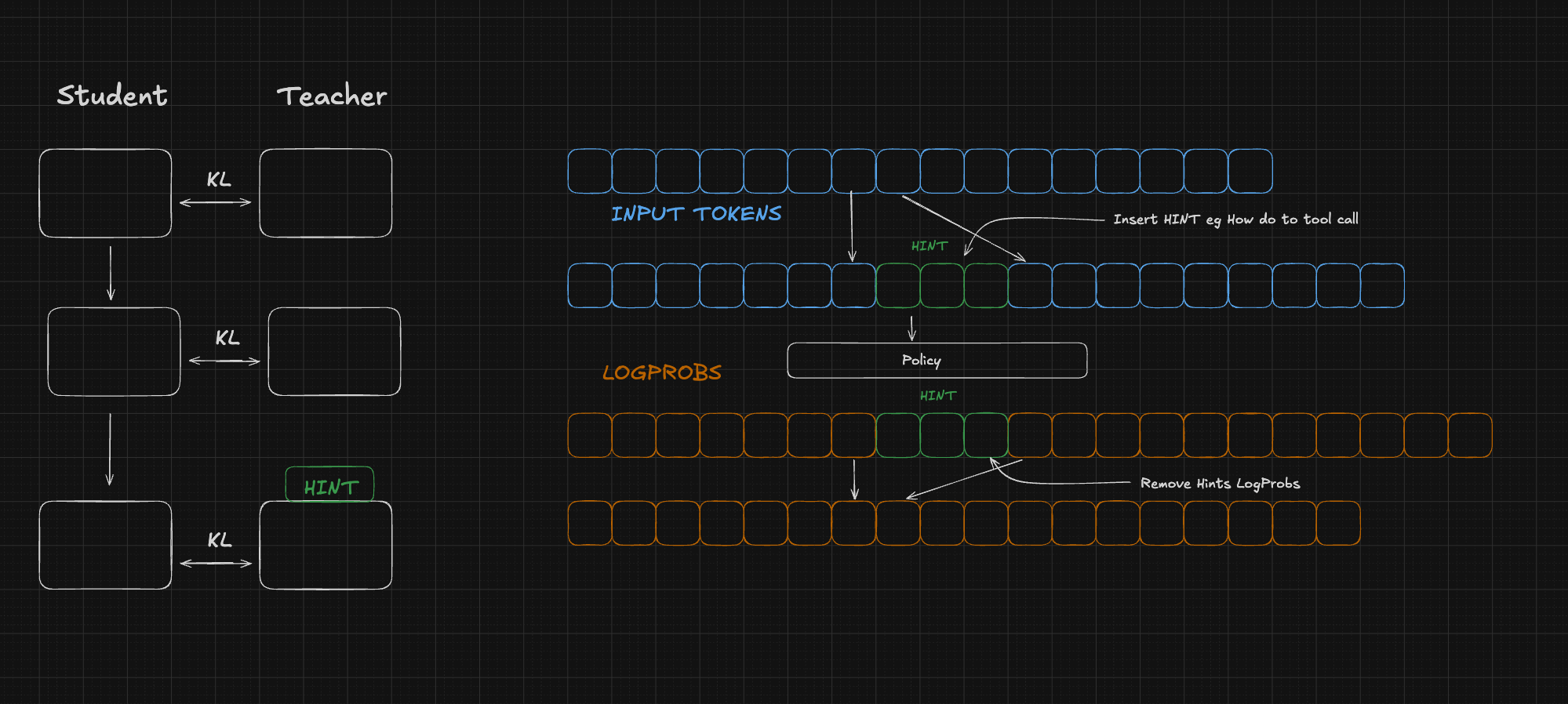Click the small green HINT label below the Policy box

[x=938, y=396]
